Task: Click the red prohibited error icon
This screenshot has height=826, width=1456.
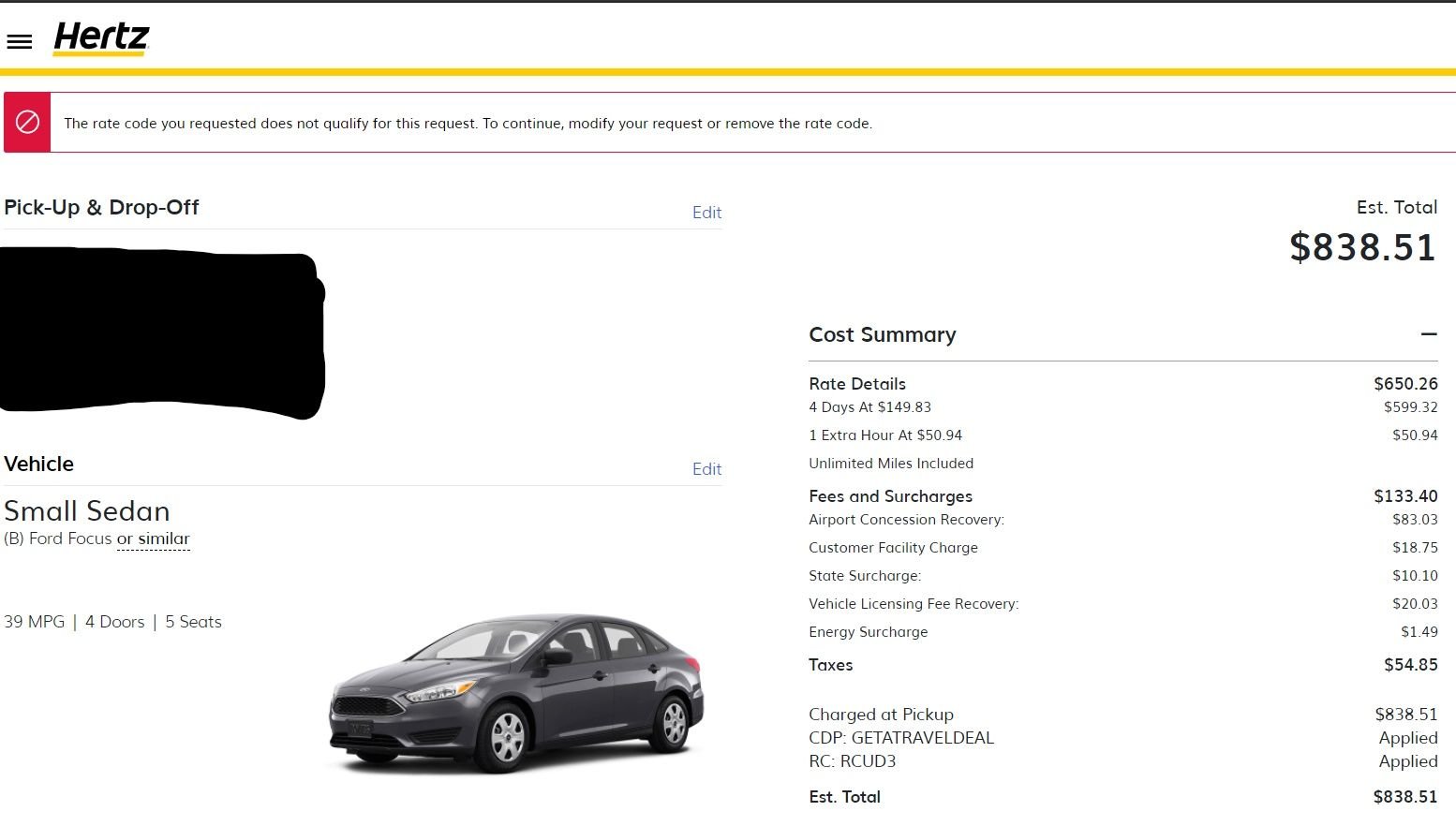Action: click(27, 122)
